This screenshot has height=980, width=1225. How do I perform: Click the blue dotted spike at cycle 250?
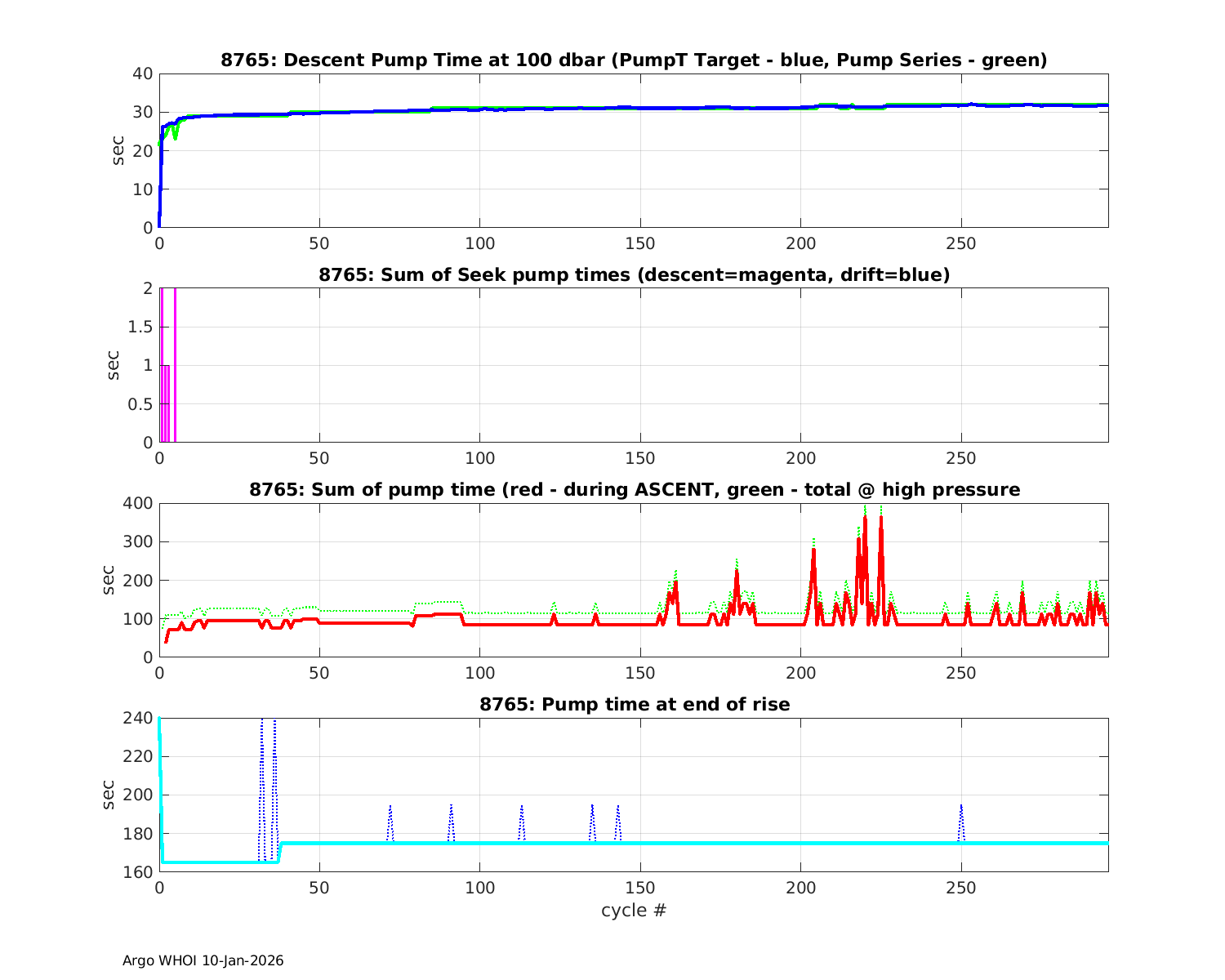pos(961,808)
